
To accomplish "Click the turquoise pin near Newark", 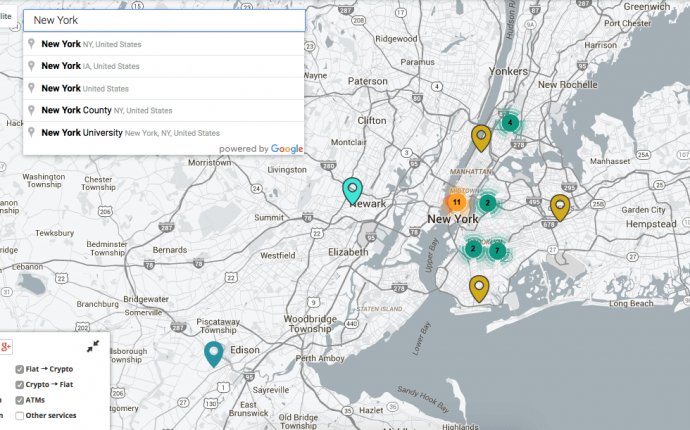I will (x=352, y=191).
